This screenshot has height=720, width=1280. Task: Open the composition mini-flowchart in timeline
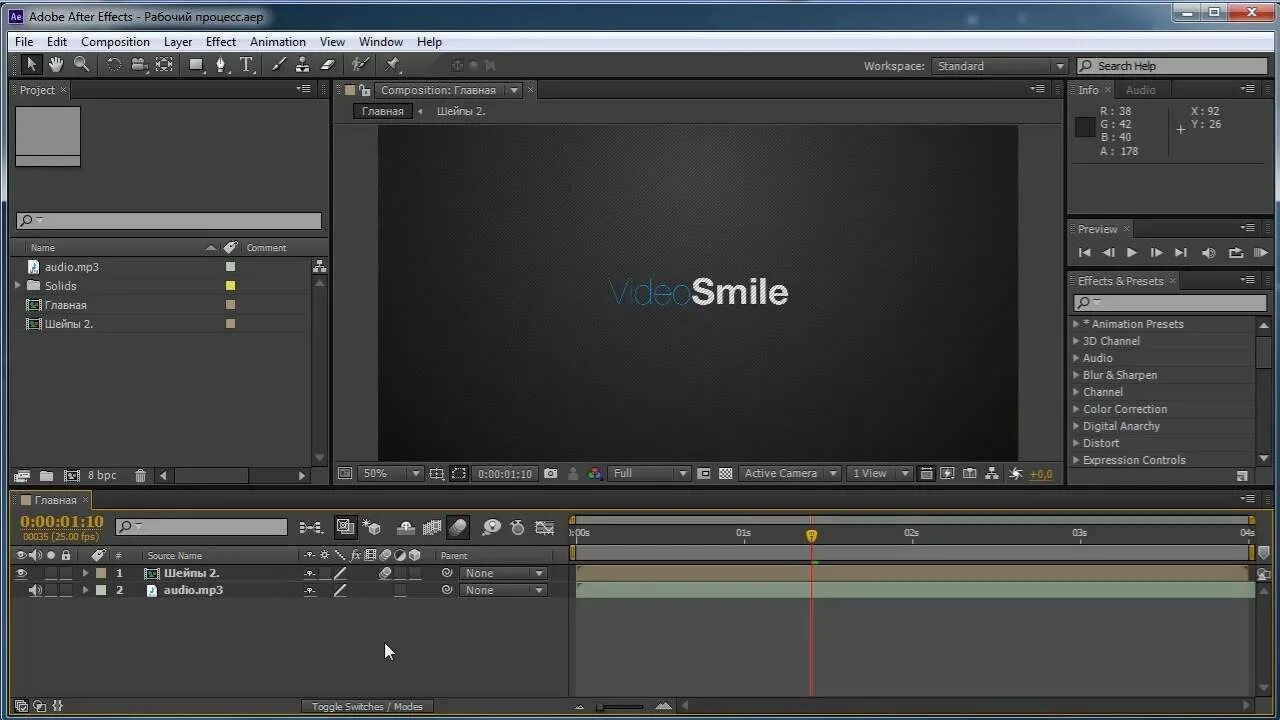(x=311, y=527)
